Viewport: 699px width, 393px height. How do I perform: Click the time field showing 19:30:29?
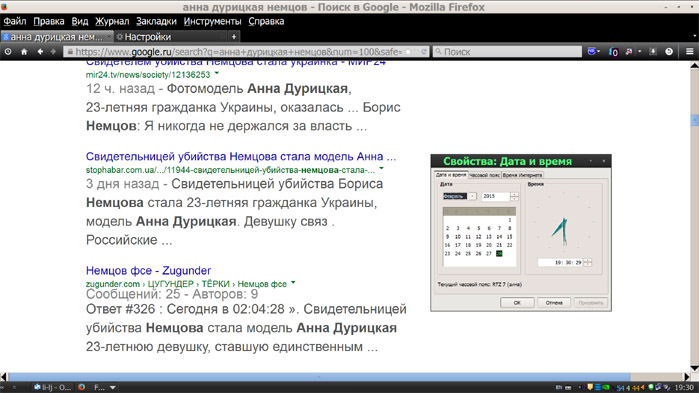click(560, 262)
